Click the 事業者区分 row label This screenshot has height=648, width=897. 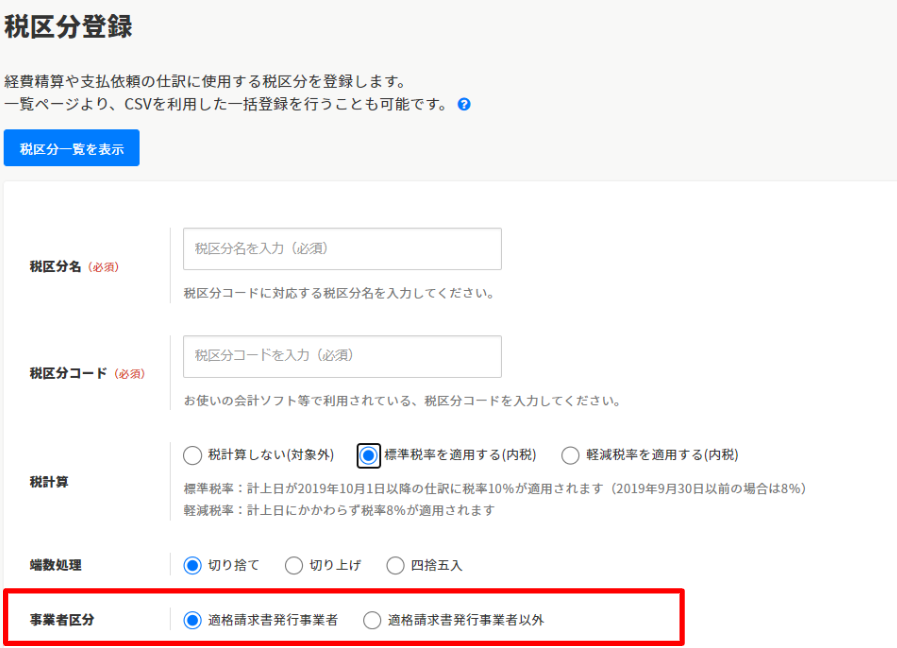(62, 621)
